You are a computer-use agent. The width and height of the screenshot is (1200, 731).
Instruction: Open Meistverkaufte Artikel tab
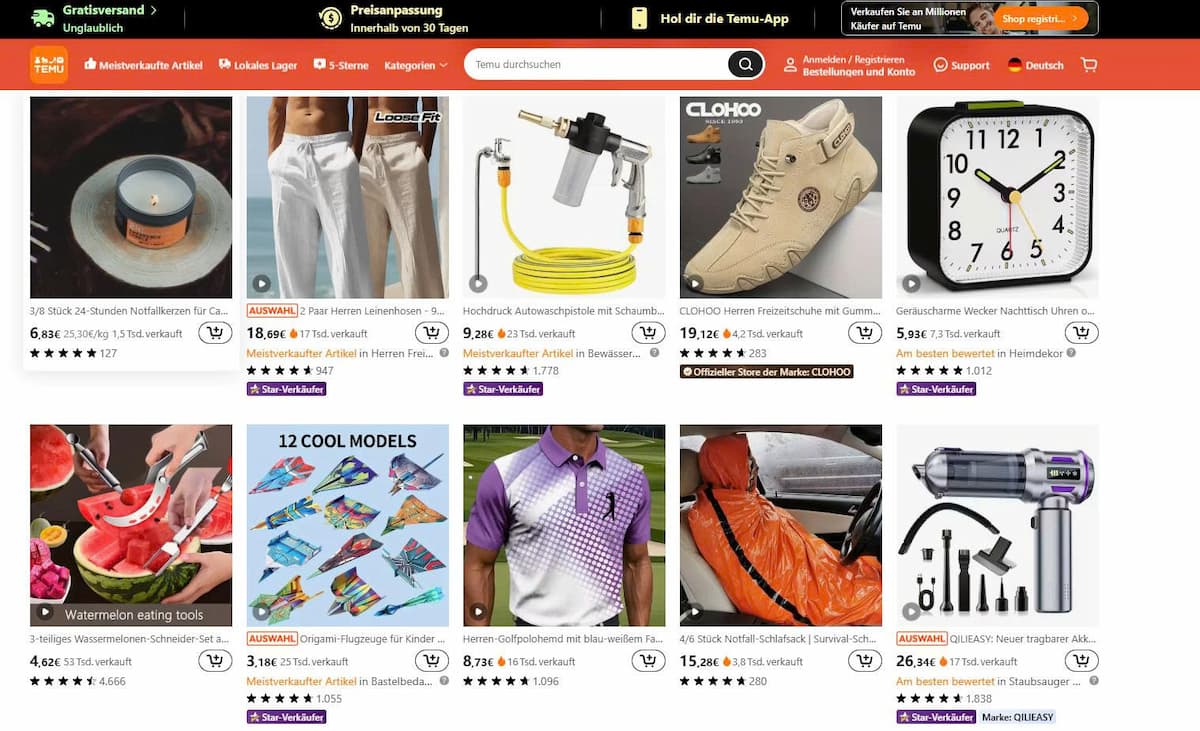pos(143,65)
